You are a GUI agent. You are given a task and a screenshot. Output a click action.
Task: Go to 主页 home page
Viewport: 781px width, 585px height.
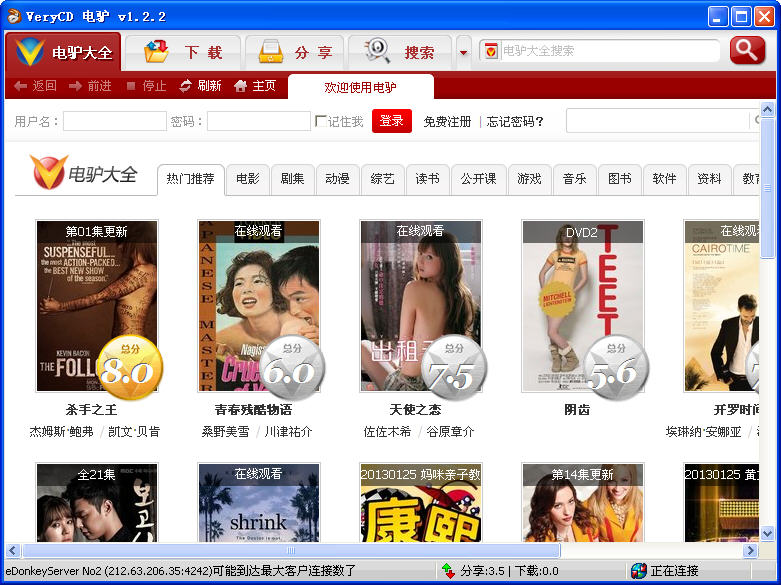point(240,86)
